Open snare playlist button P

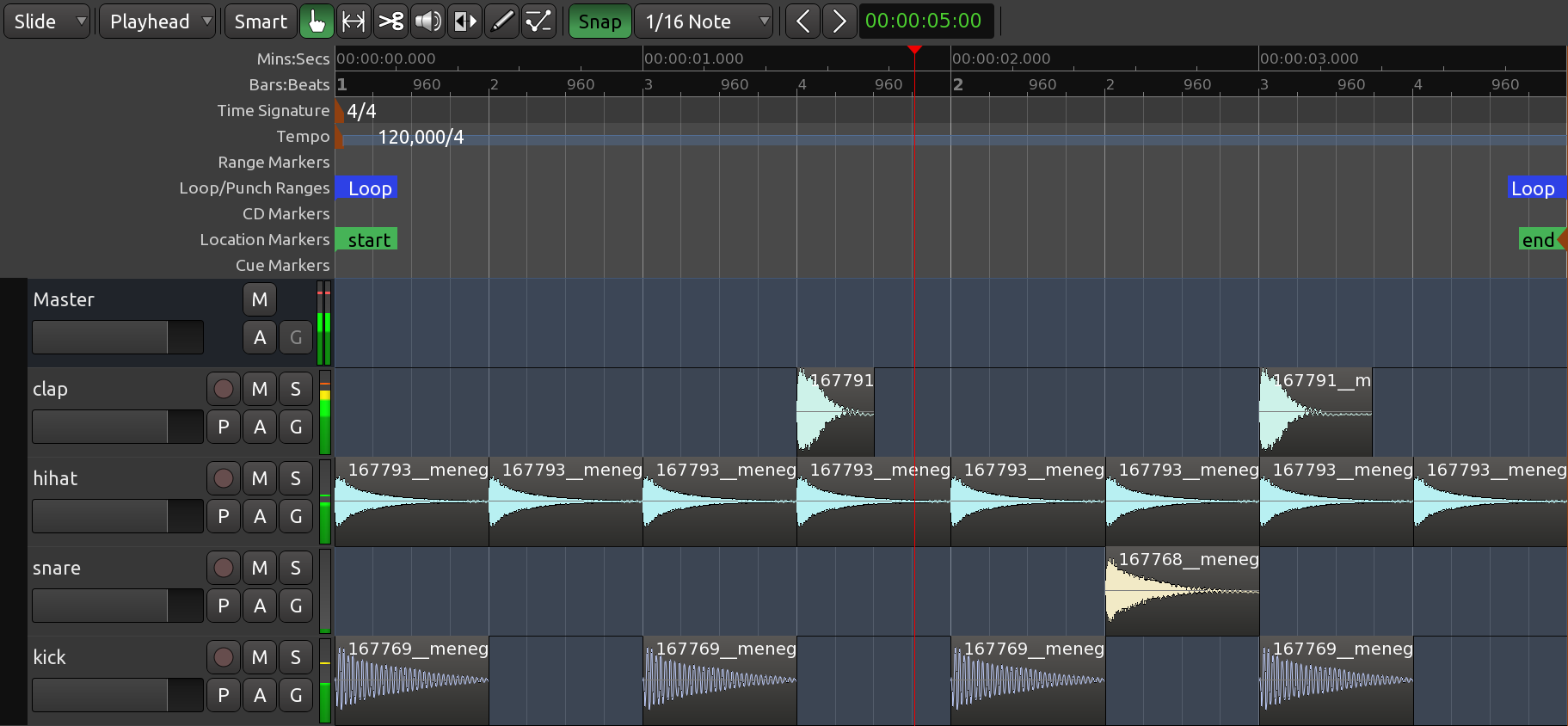pyautogui.click(x=224, y=606)
